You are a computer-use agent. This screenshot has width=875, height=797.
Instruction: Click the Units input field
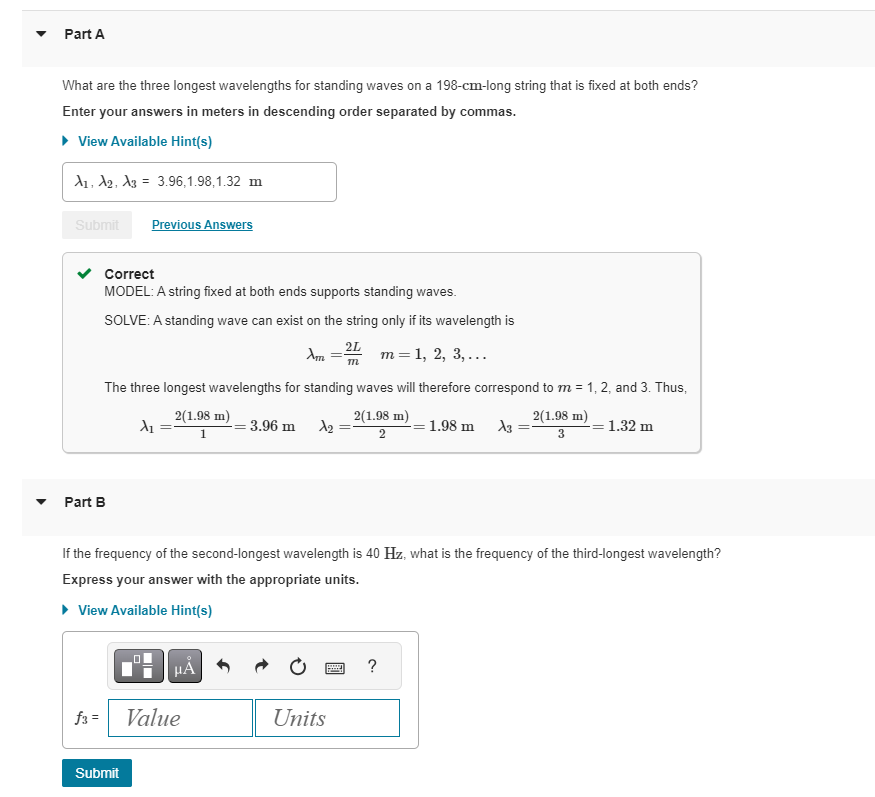click(327, 717)
